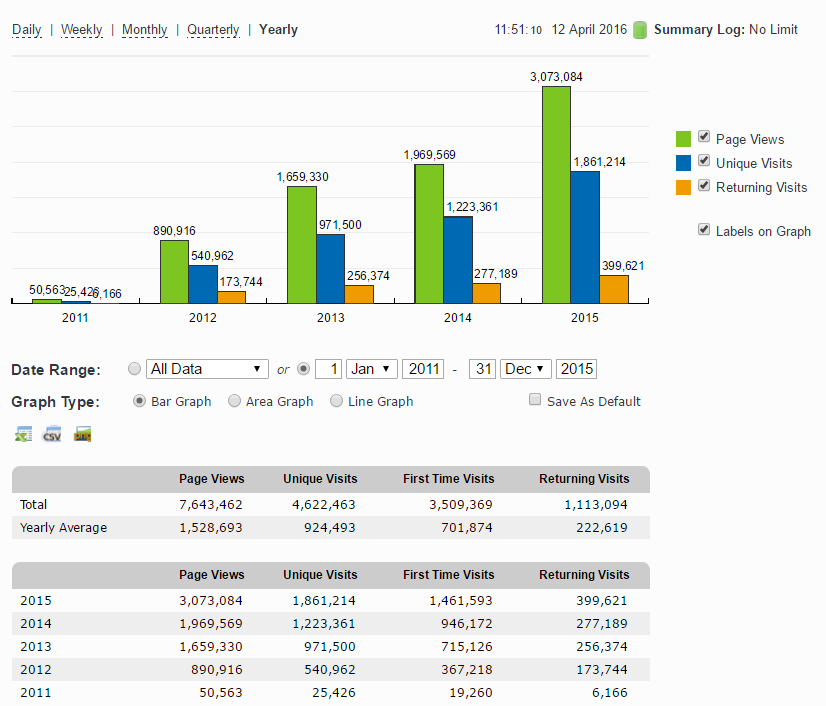Click the export image icon
Image resolution: width=826 pixels, height=706 pixels.
tap(82, 434)
